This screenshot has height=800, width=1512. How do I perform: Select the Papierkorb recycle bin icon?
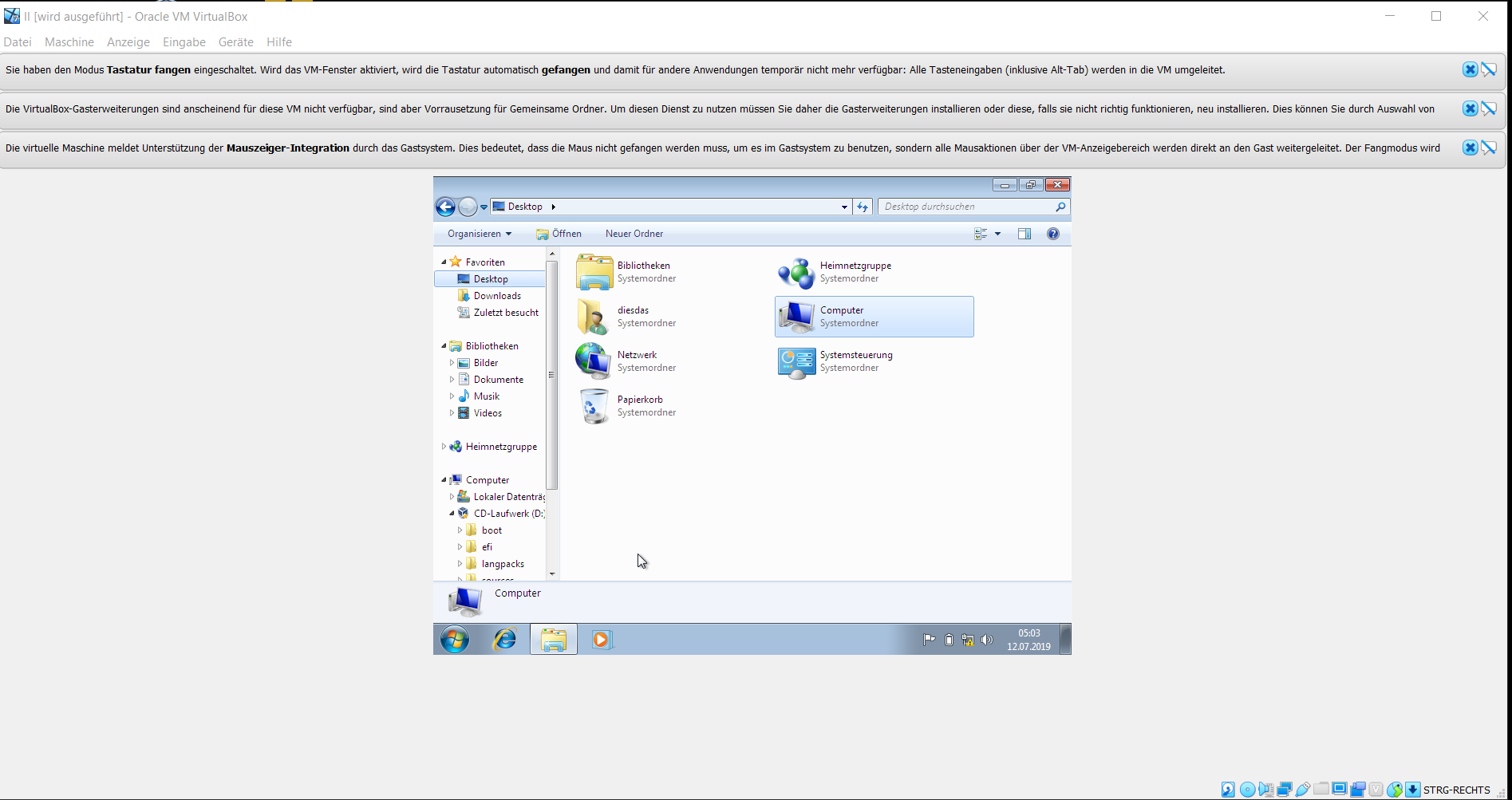click(x=594, y=406)
